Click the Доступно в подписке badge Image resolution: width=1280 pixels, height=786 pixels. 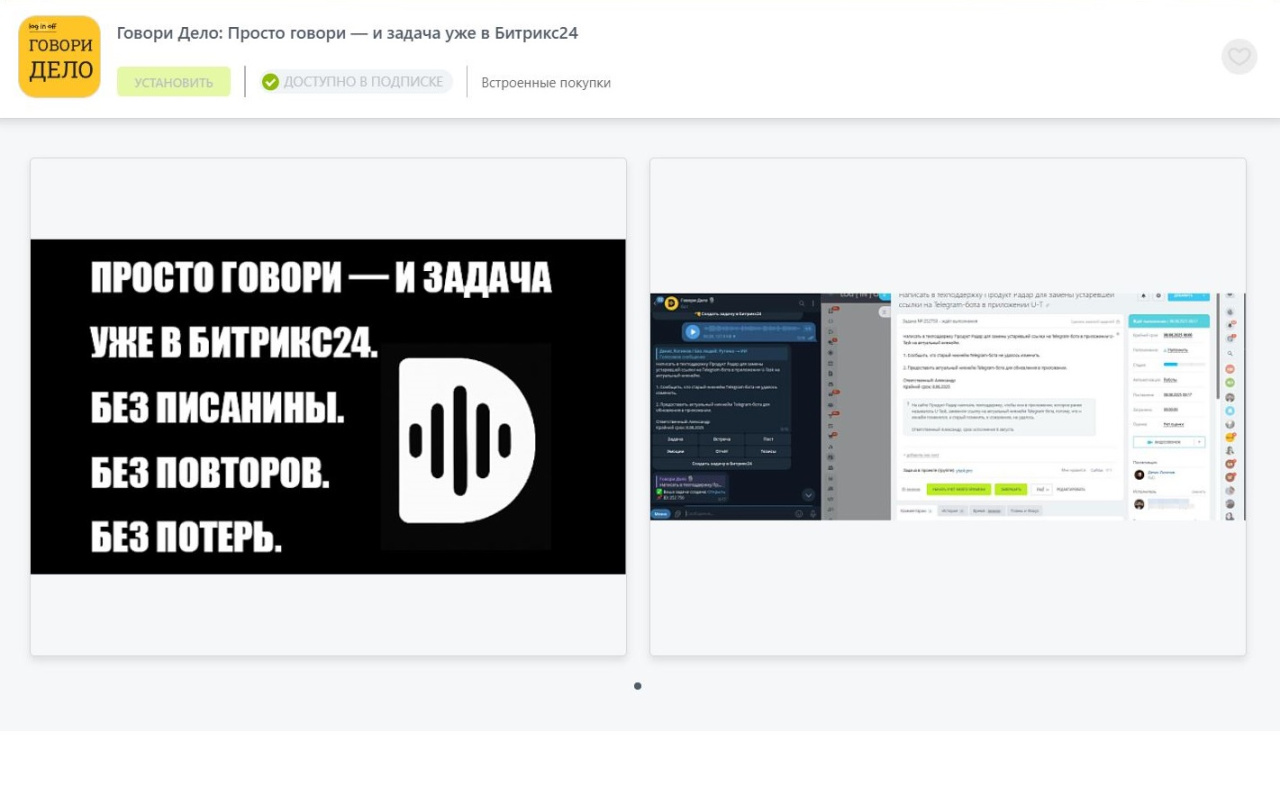pyautogui.click(x=355, y=82)
